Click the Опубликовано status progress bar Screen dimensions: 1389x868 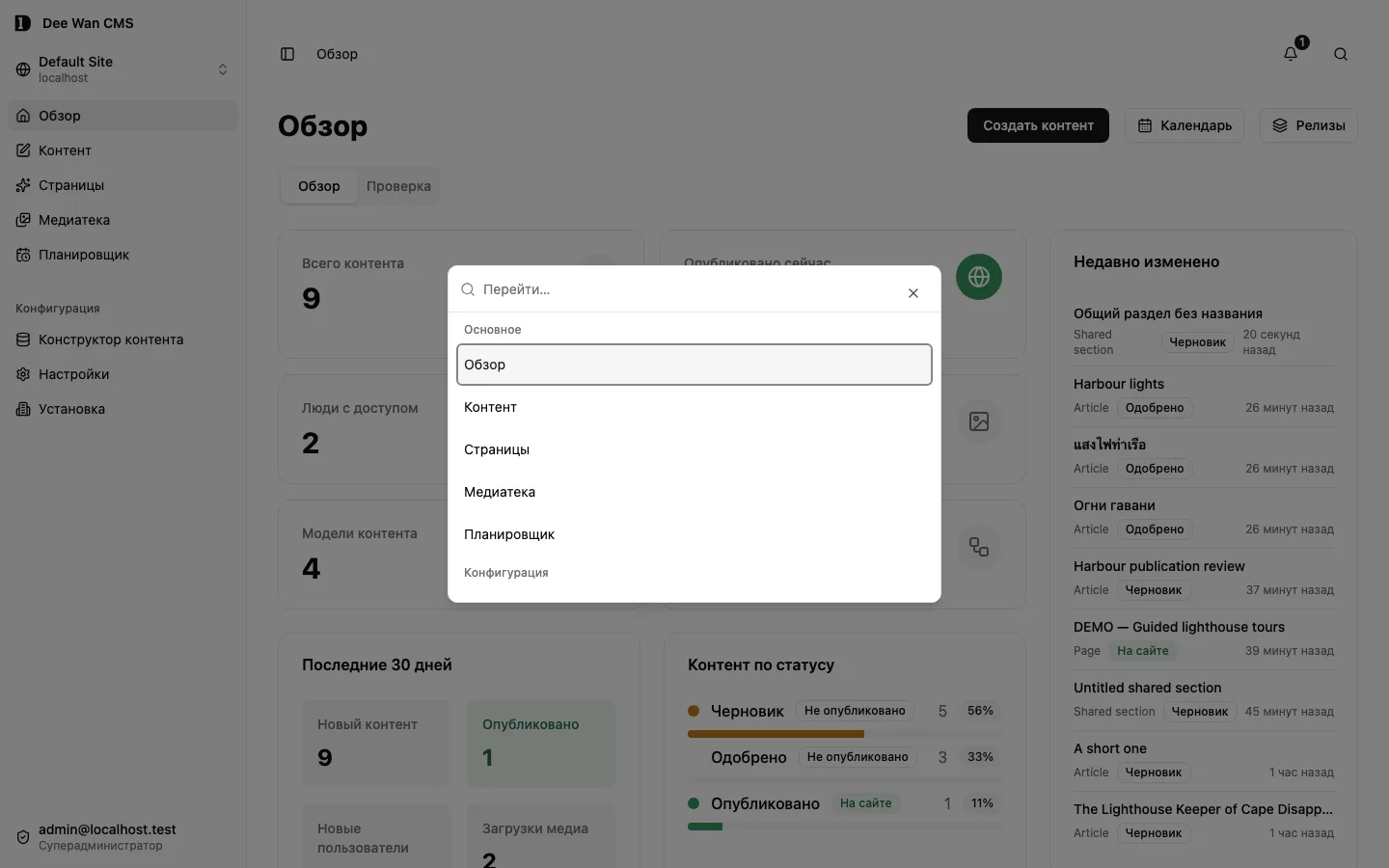tap(845, 827)
